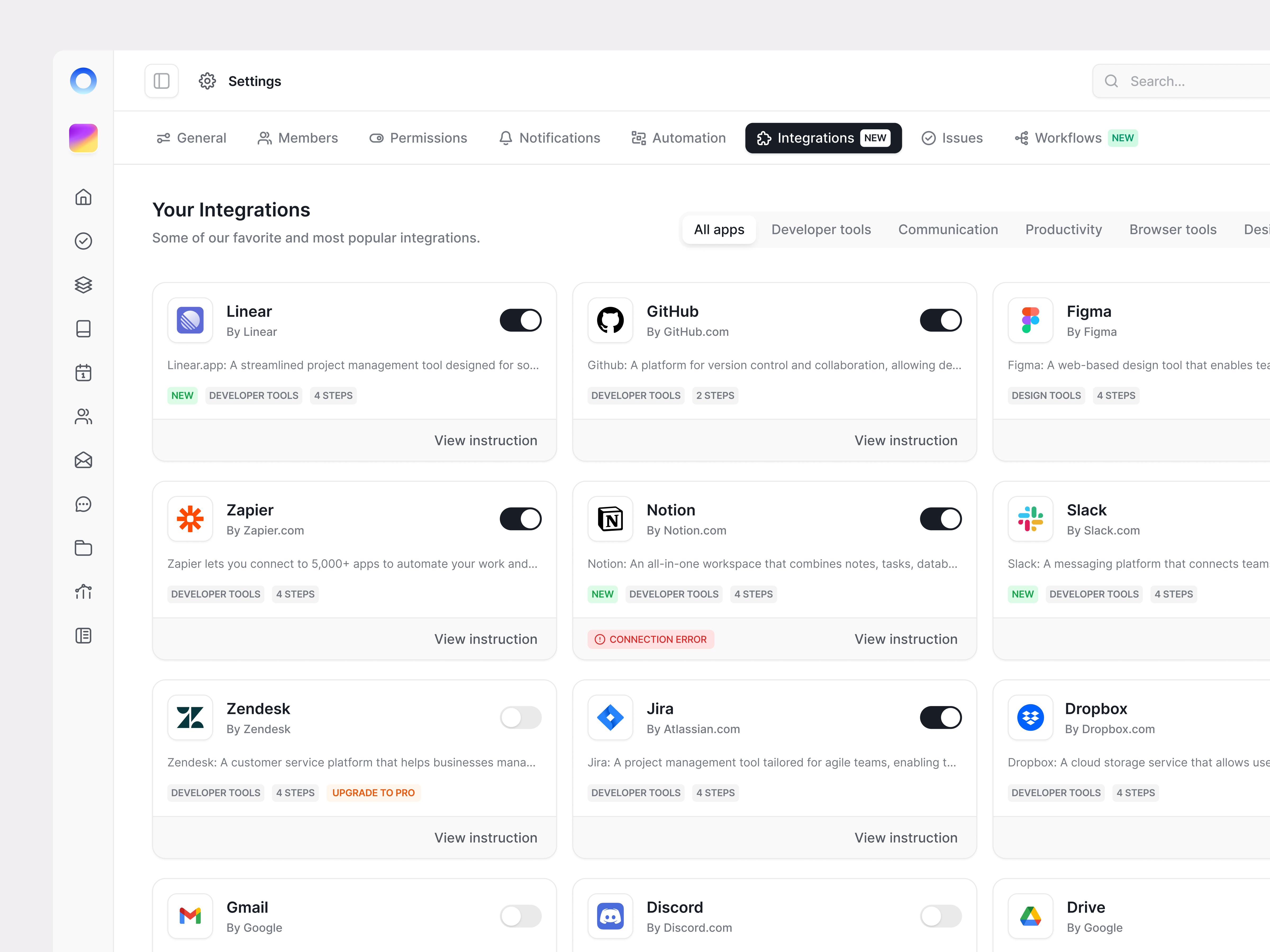
Task: Enable the Gmail integration toggle
Action: [x=521, y=916]
